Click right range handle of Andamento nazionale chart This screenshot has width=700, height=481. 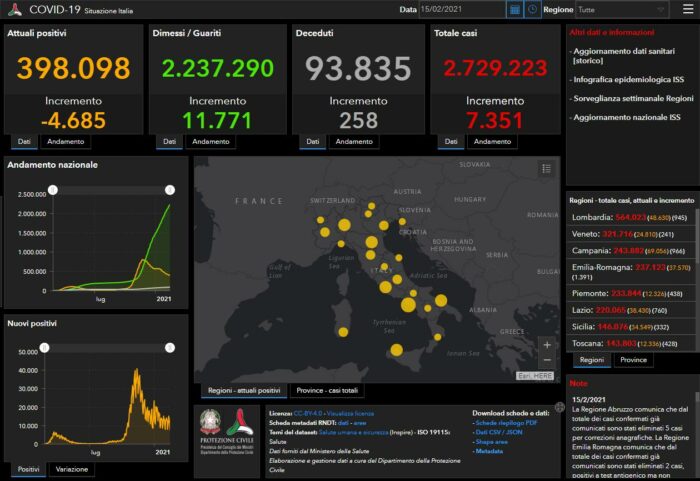click(x=170, y=190)
